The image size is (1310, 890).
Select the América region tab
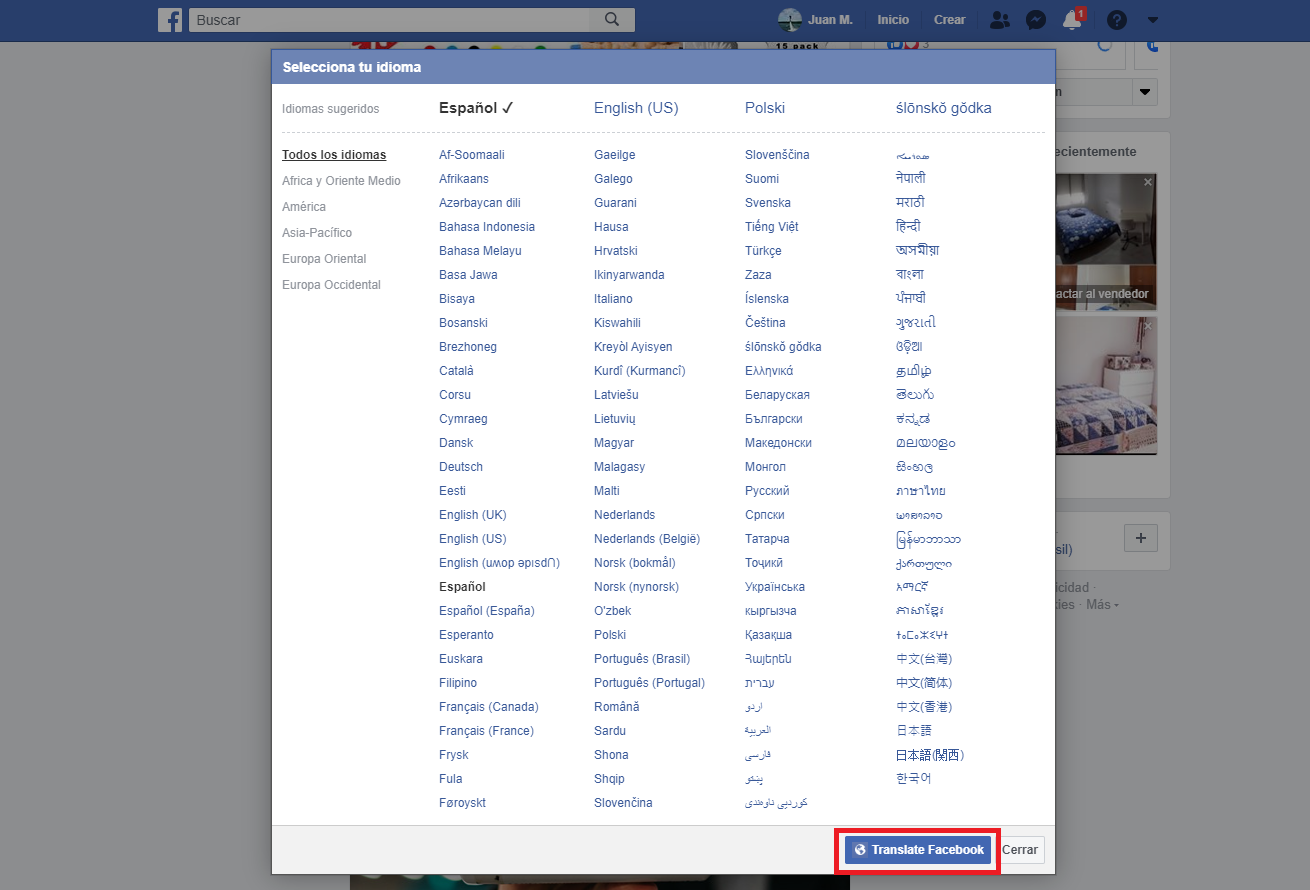(304, 207)
